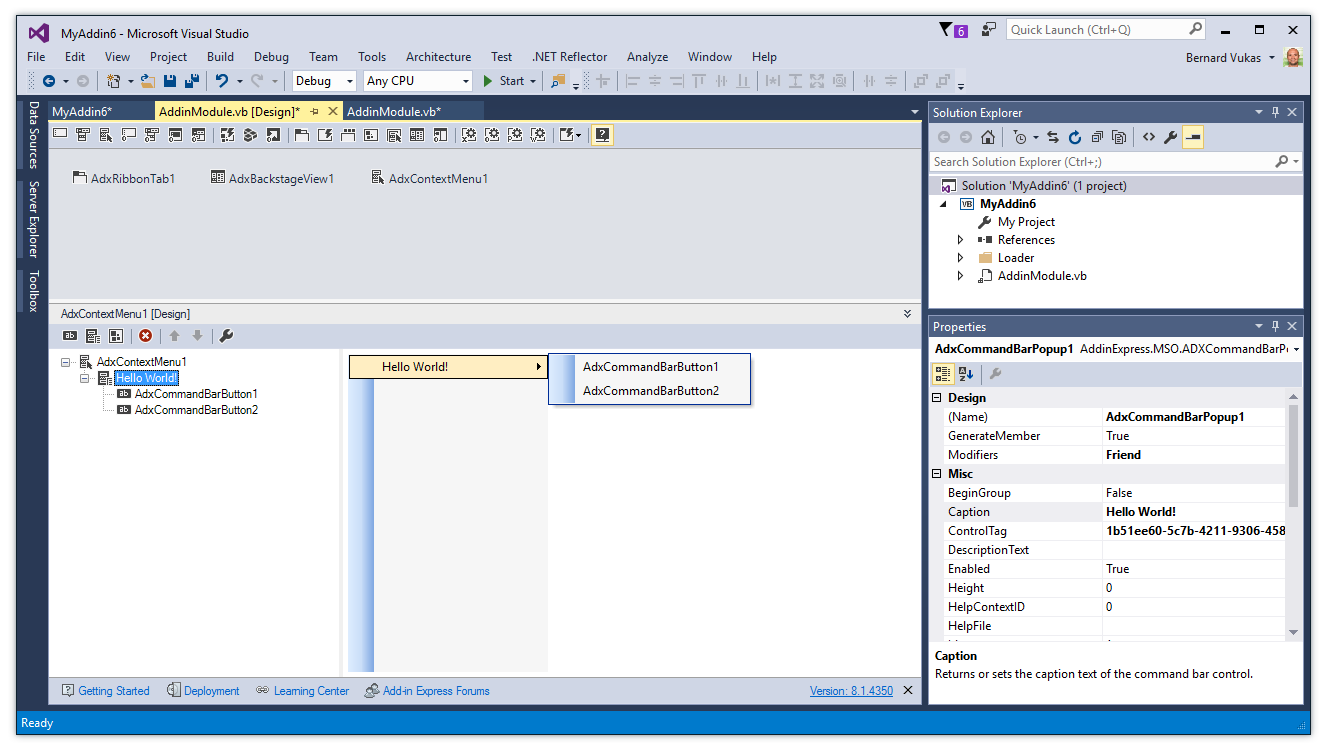Click the View Code icon in Solution Explorer
The image size is (1322, 745).
pyautogui.click(x=1148, y=137)
